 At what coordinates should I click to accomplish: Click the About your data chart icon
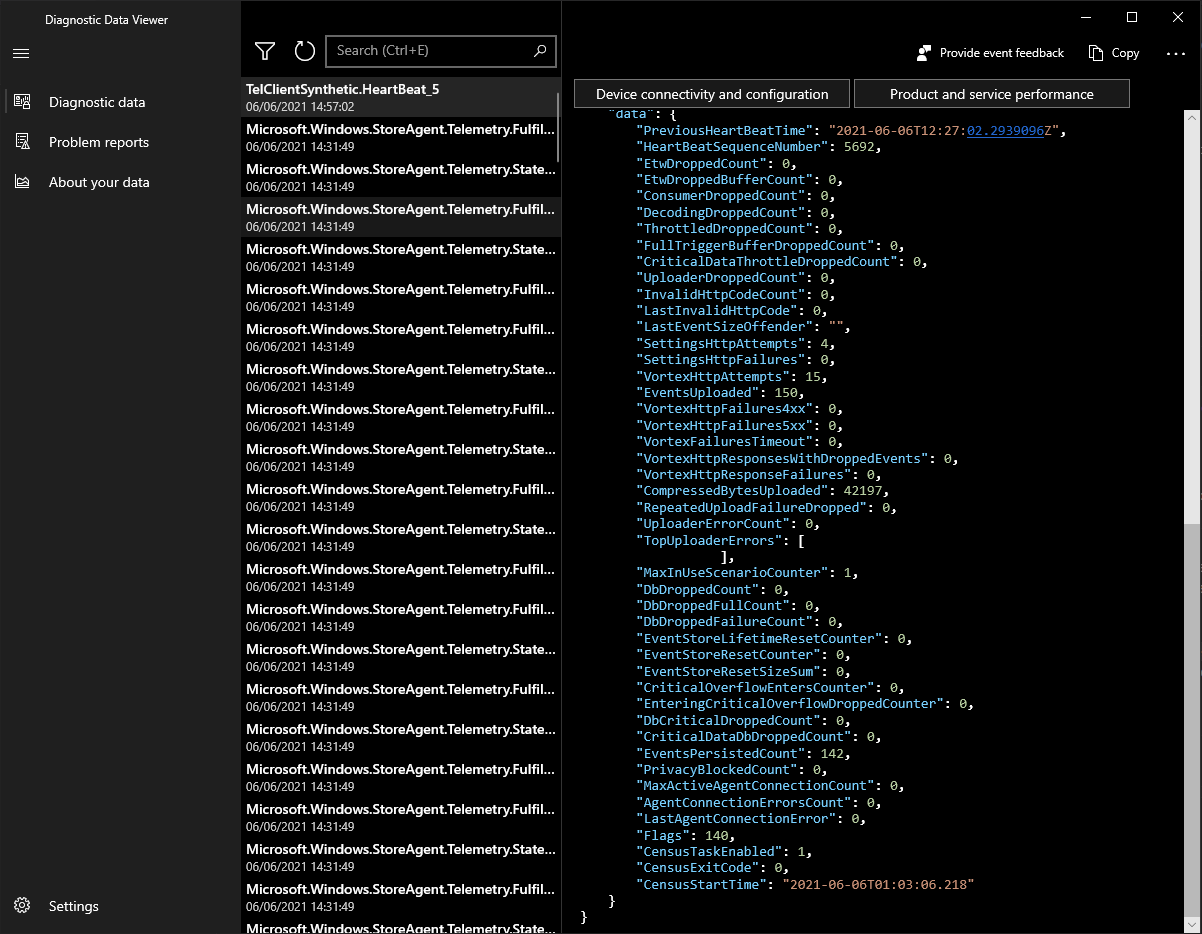22,182
